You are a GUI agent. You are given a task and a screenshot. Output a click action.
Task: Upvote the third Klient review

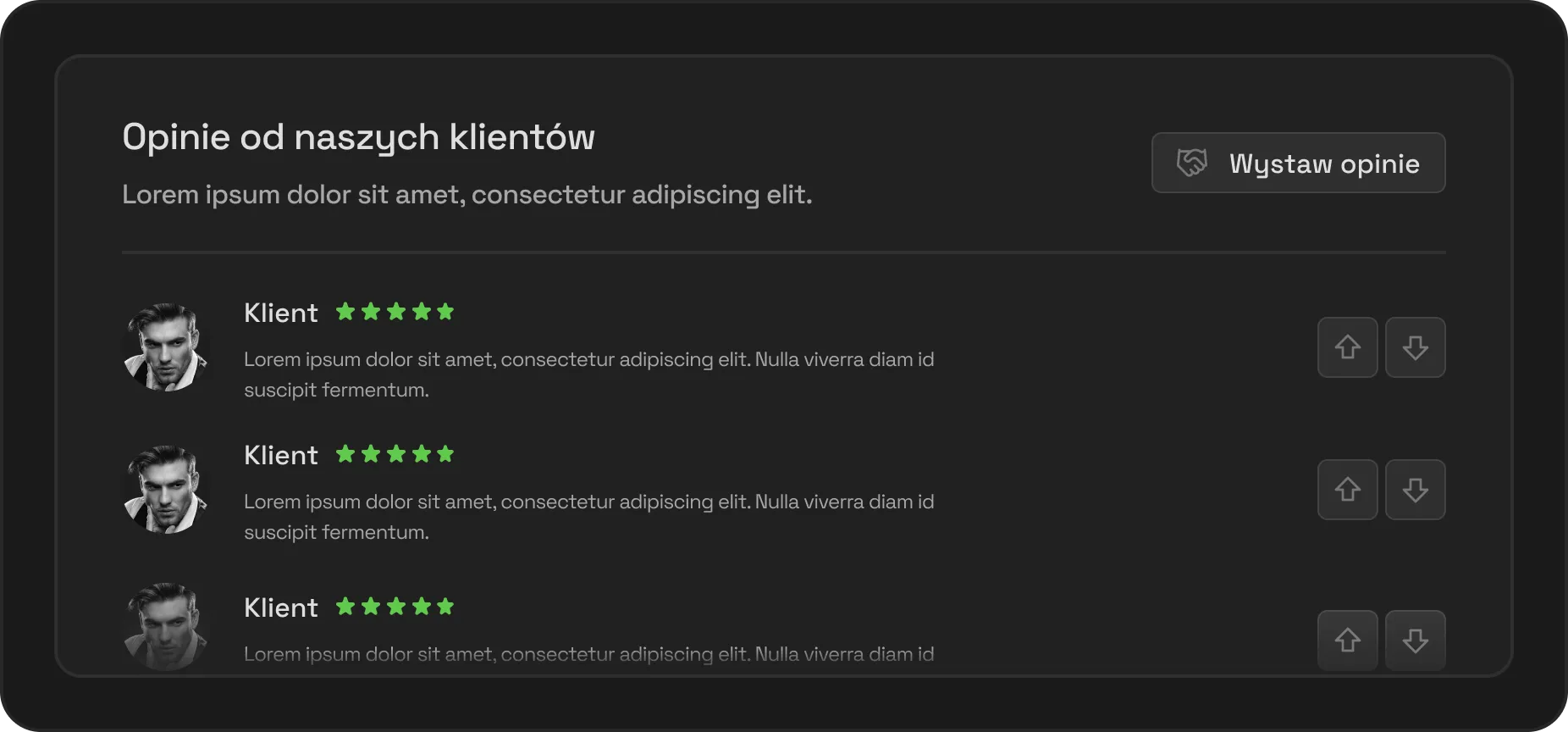[1347, 640]
